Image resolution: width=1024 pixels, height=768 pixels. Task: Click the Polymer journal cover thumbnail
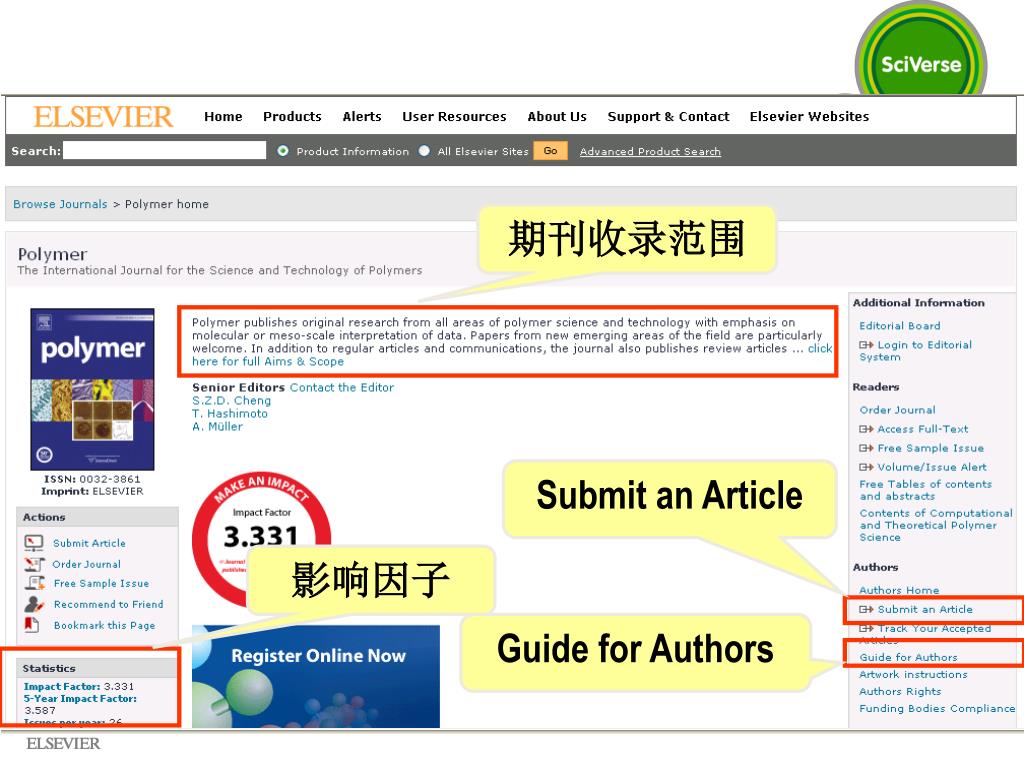pos(92,389)
